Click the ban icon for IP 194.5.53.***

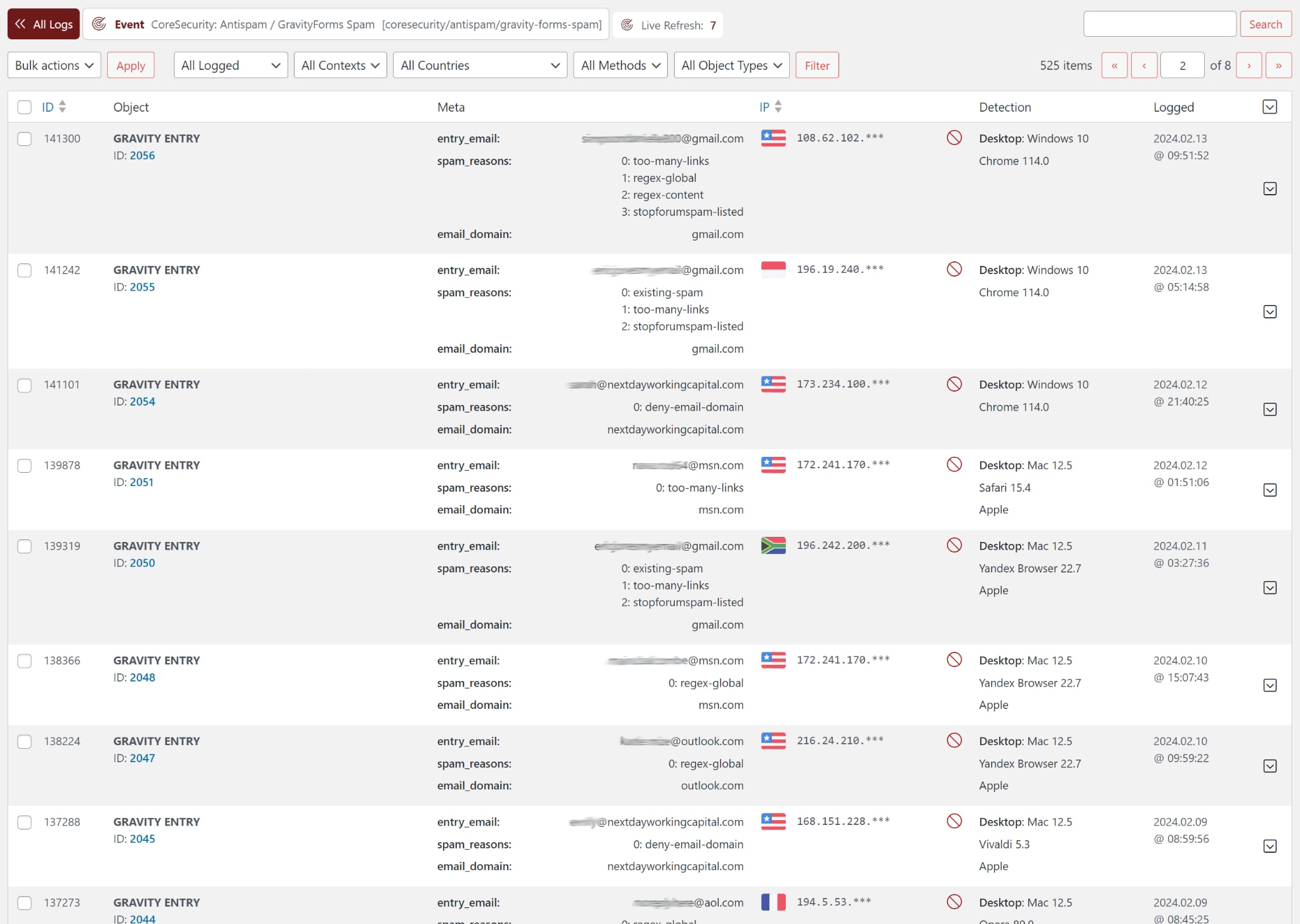(x=954, y=902)
